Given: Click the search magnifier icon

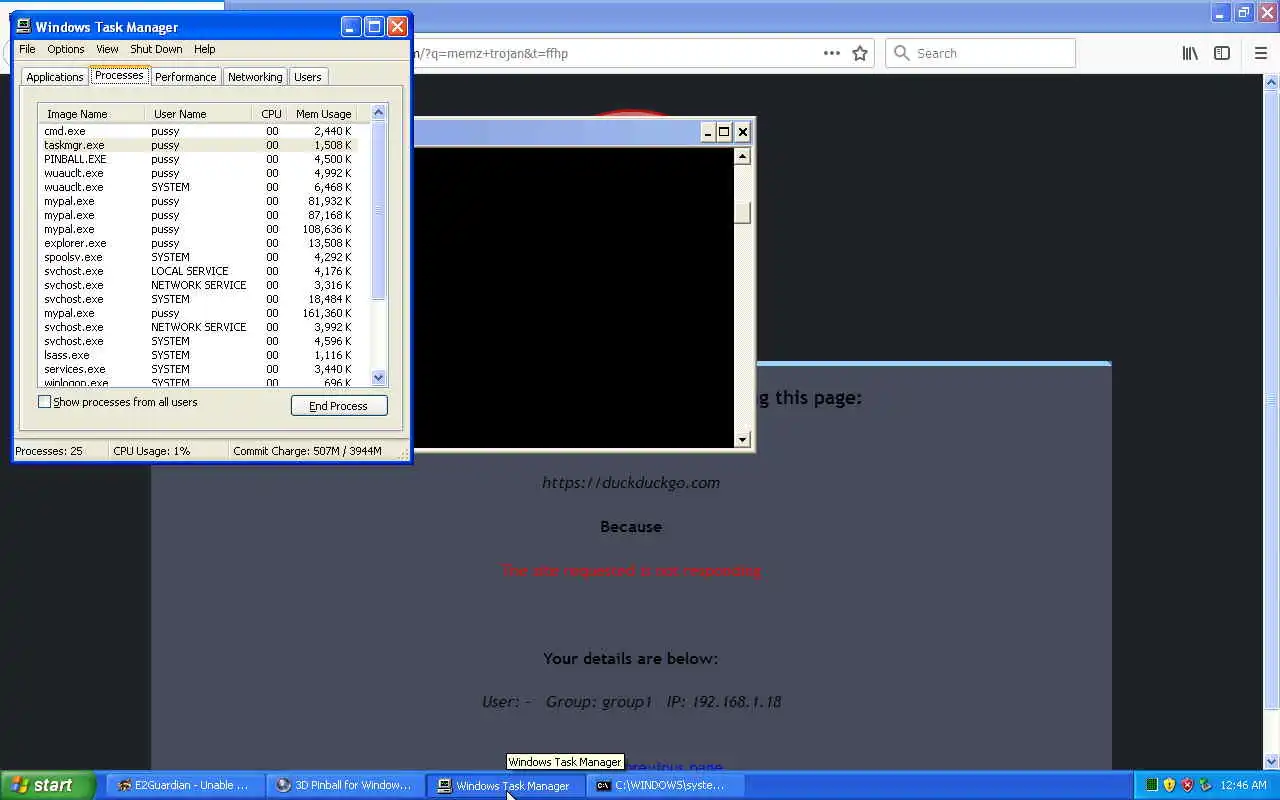Looking at the screenshot, I should click(902, 53).
